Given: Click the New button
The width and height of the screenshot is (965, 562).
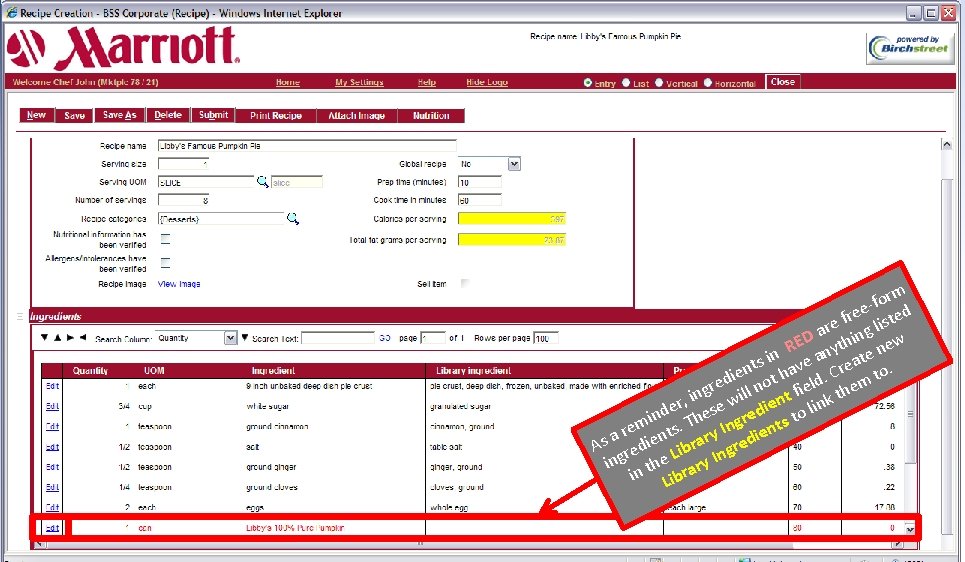Looking at the screenshot, I should (36, 115).
